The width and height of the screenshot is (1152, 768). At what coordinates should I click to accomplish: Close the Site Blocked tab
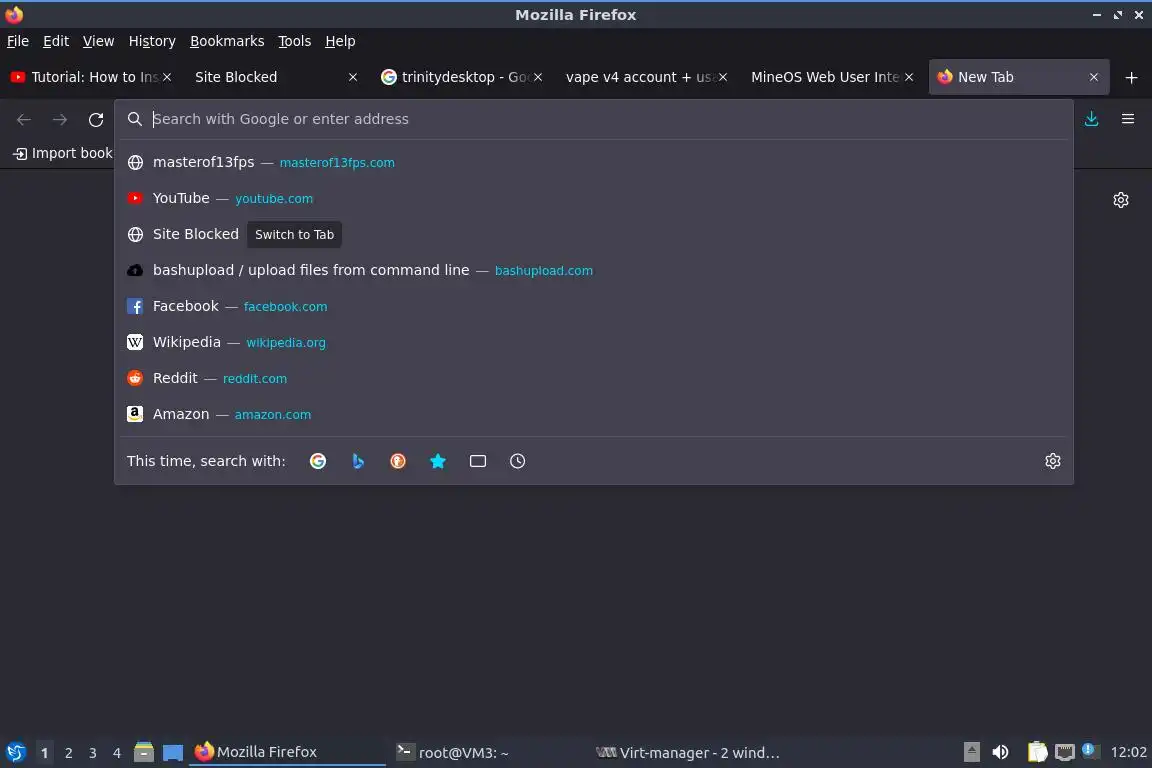coord(353,77)
